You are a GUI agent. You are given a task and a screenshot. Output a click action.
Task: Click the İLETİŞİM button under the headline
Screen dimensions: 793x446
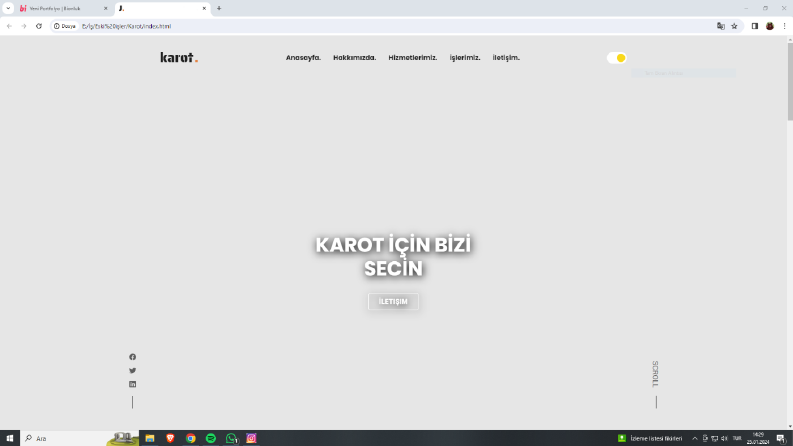[393, 301]
